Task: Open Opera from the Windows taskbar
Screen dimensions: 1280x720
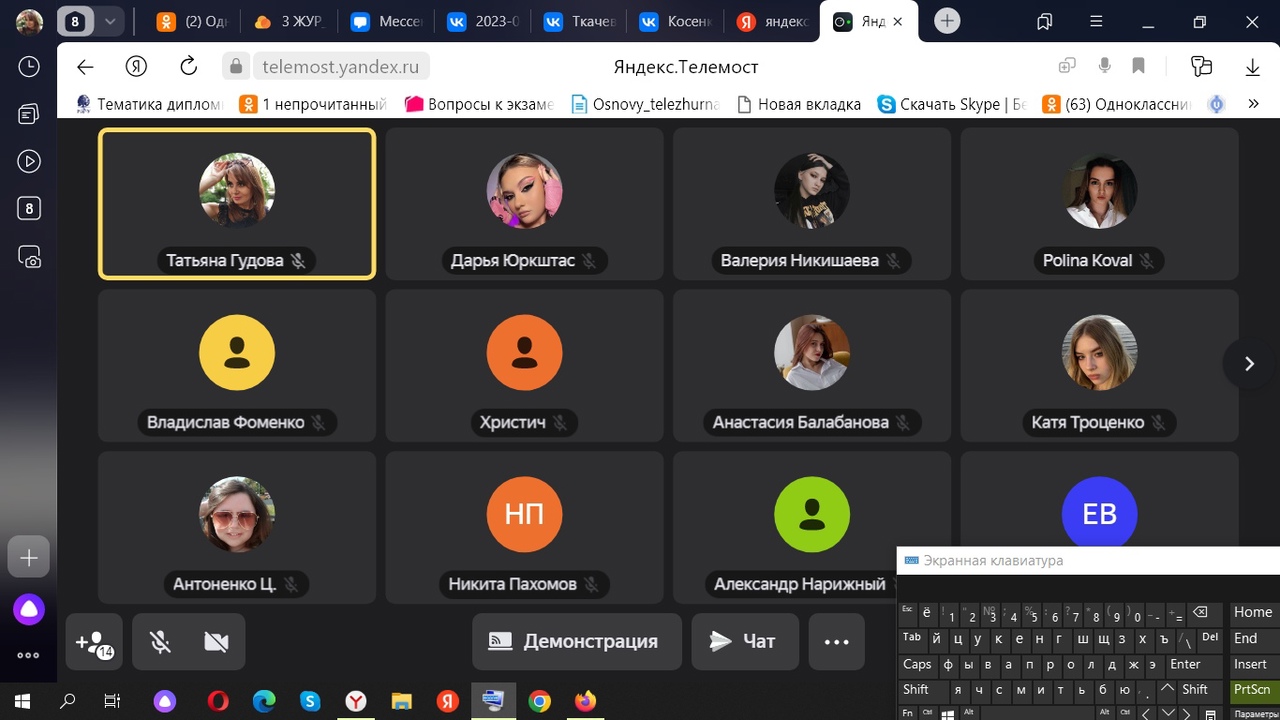Action: (217, 701)
